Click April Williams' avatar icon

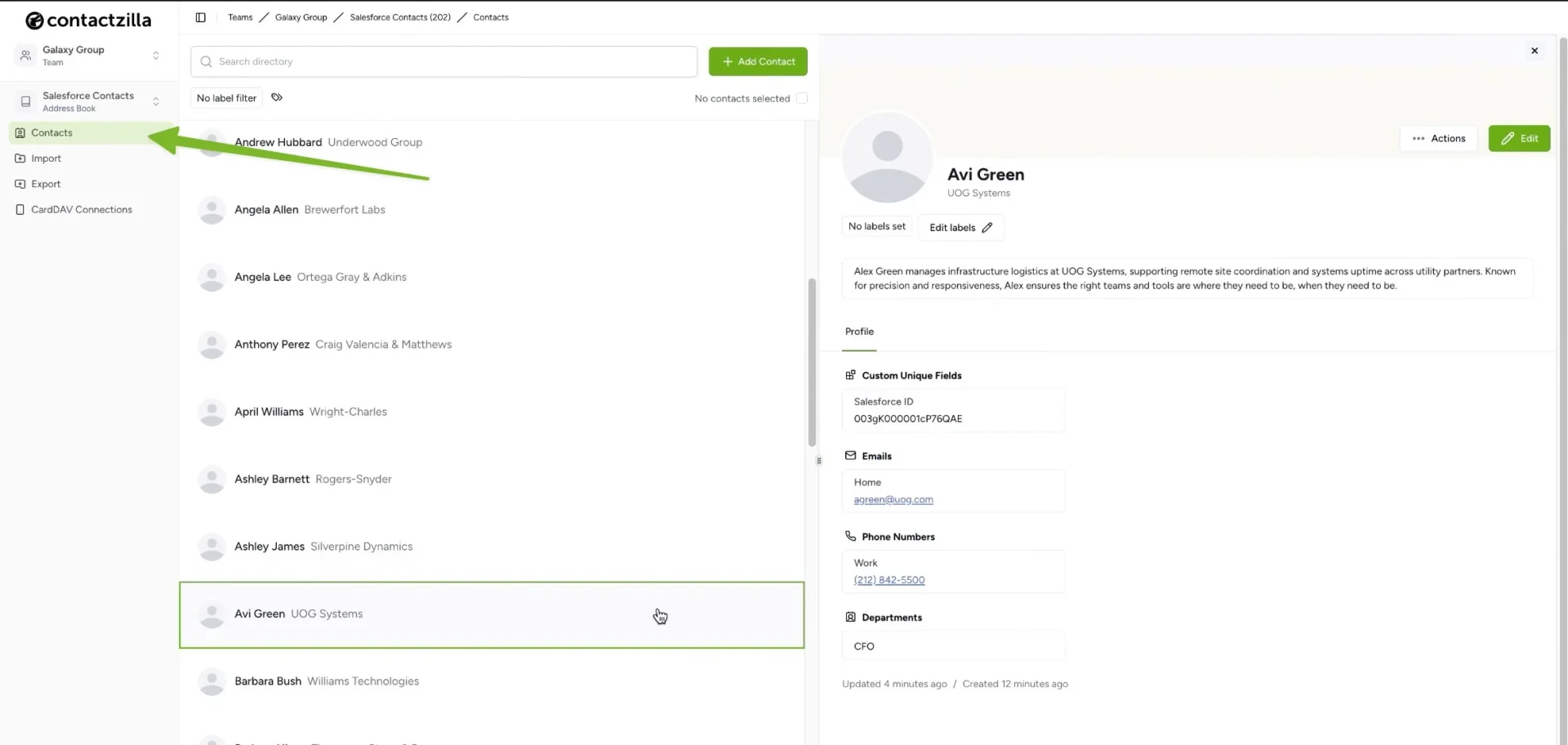pyautogui.click(x=212, y=413)
